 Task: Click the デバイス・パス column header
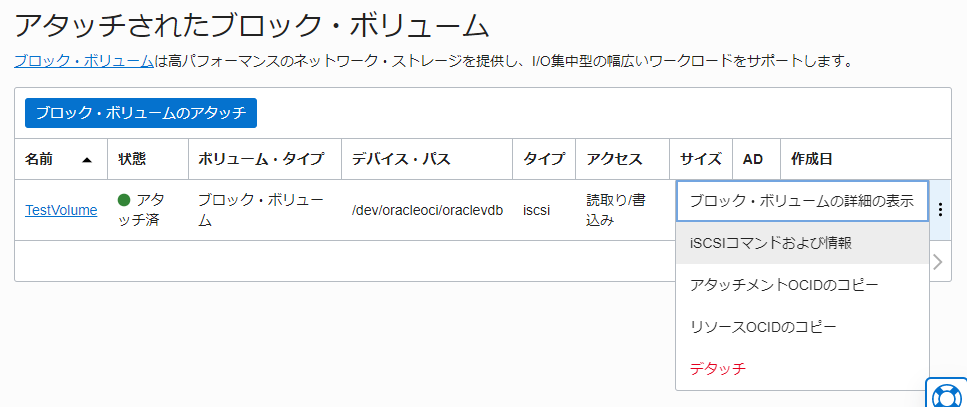pos(400,159)
